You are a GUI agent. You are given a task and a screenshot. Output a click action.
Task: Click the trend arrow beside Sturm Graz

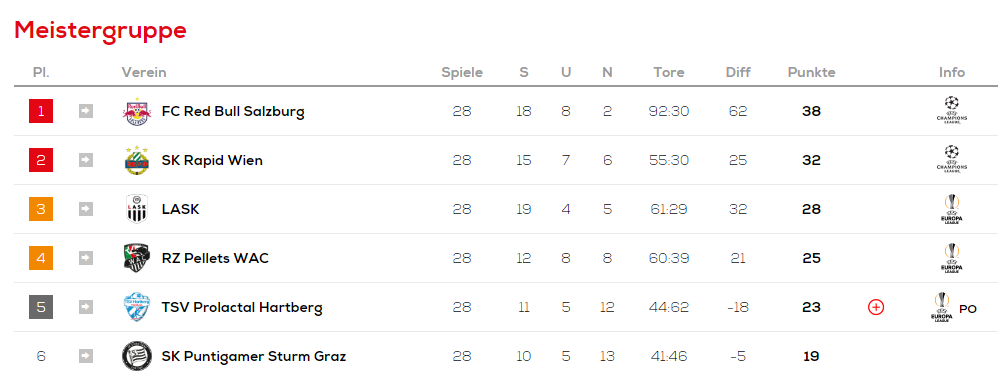pyautogui.click(x=86, y=356)
